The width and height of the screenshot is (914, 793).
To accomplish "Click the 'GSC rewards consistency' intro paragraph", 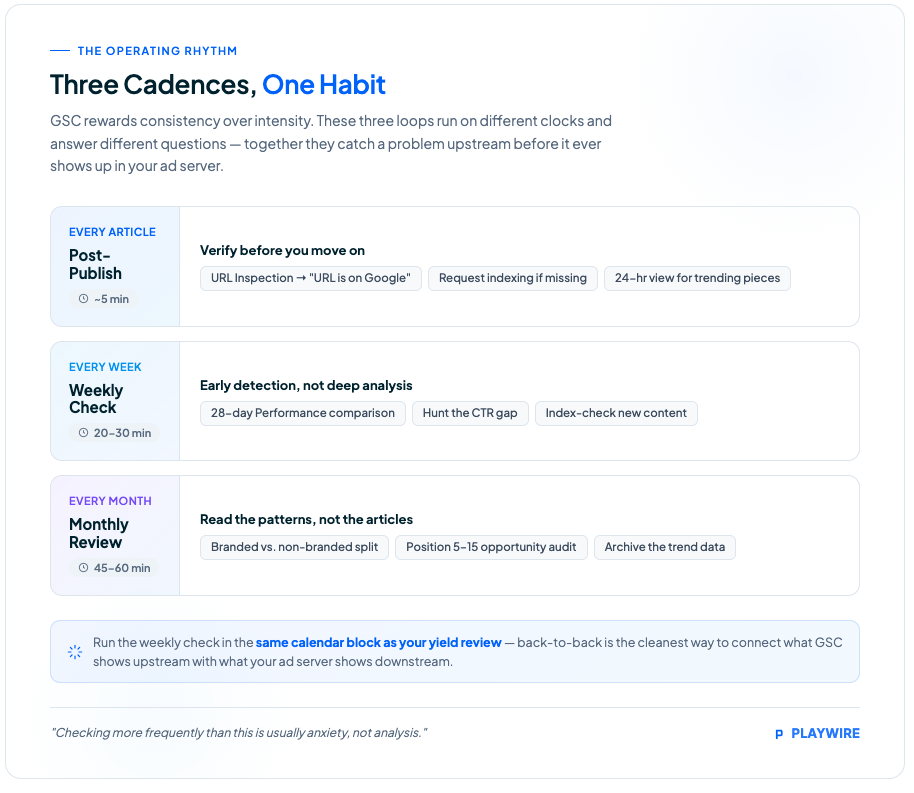I will click(331, 144).
